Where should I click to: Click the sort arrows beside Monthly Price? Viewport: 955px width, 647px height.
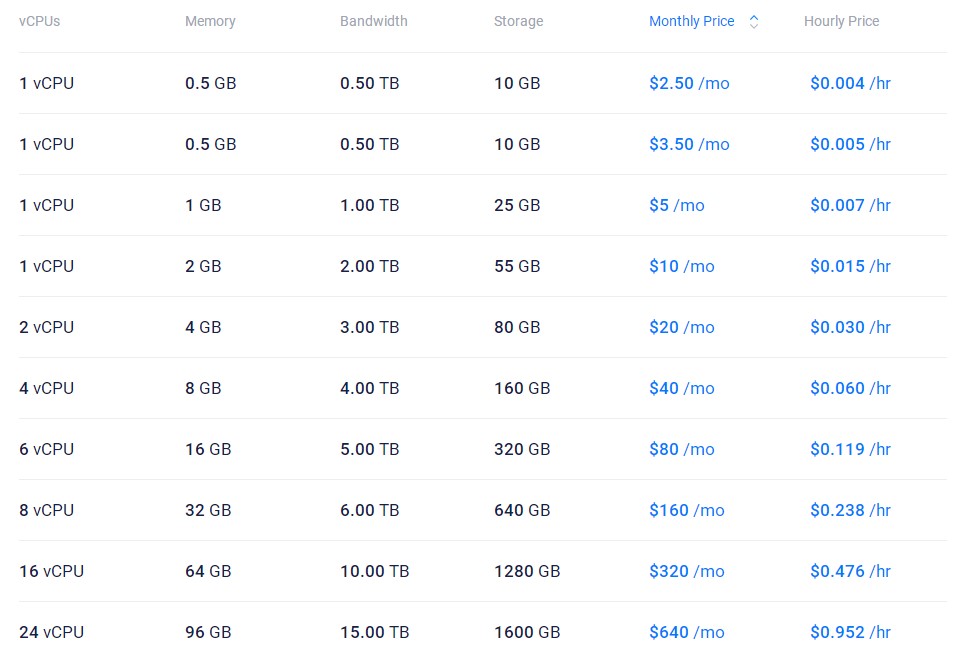[x=754, y=21]
